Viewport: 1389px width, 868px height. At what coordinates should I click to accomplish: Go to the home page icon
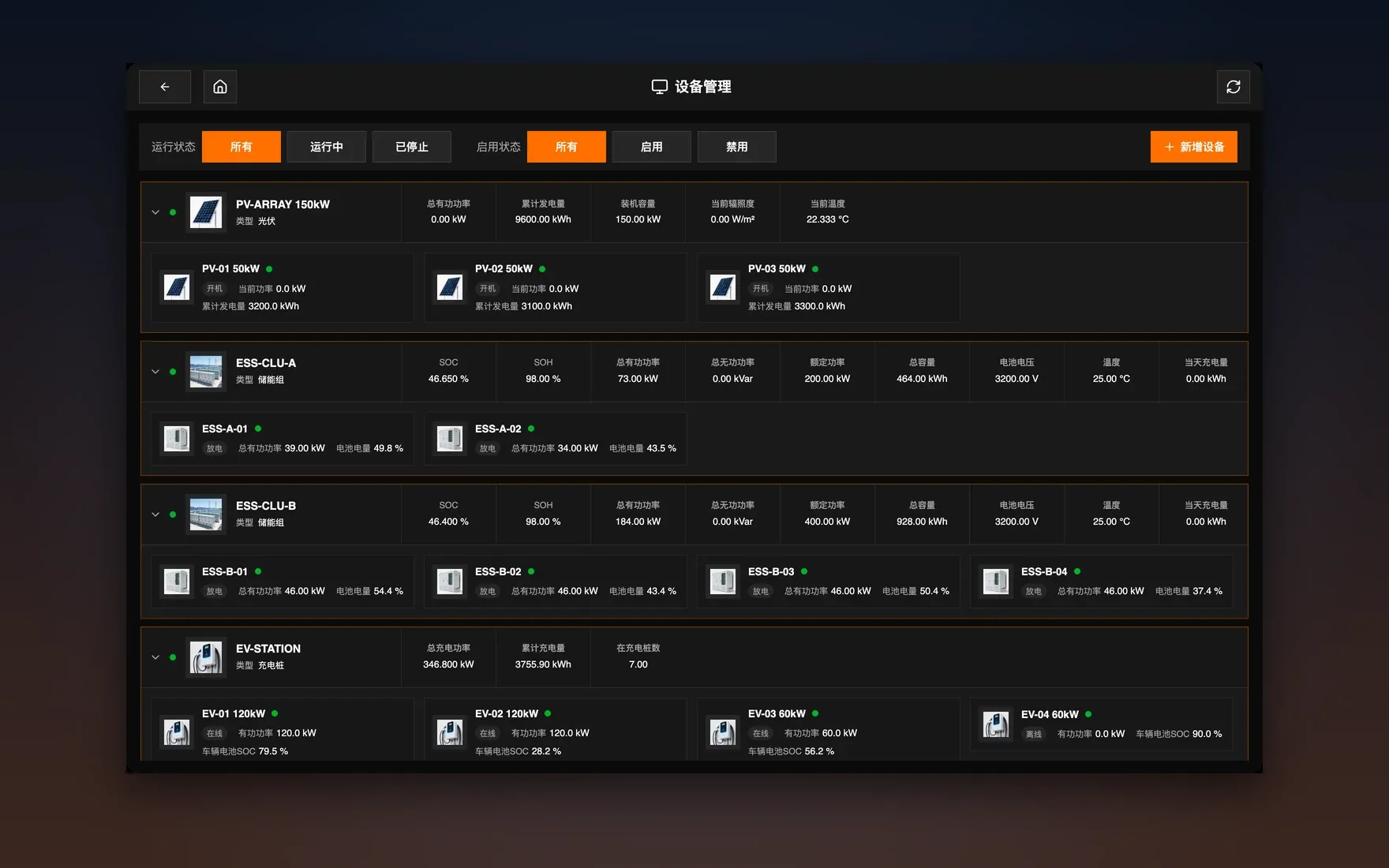220,87
